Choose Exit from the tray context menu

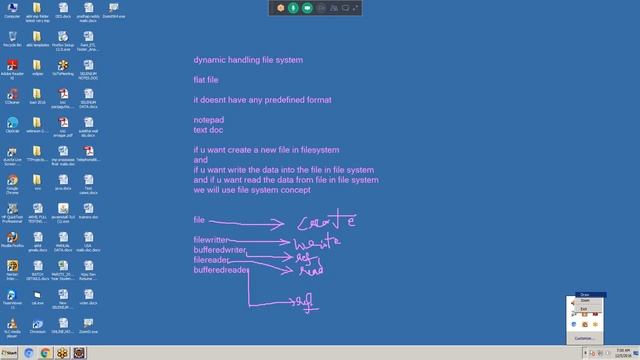click(589, 309)
